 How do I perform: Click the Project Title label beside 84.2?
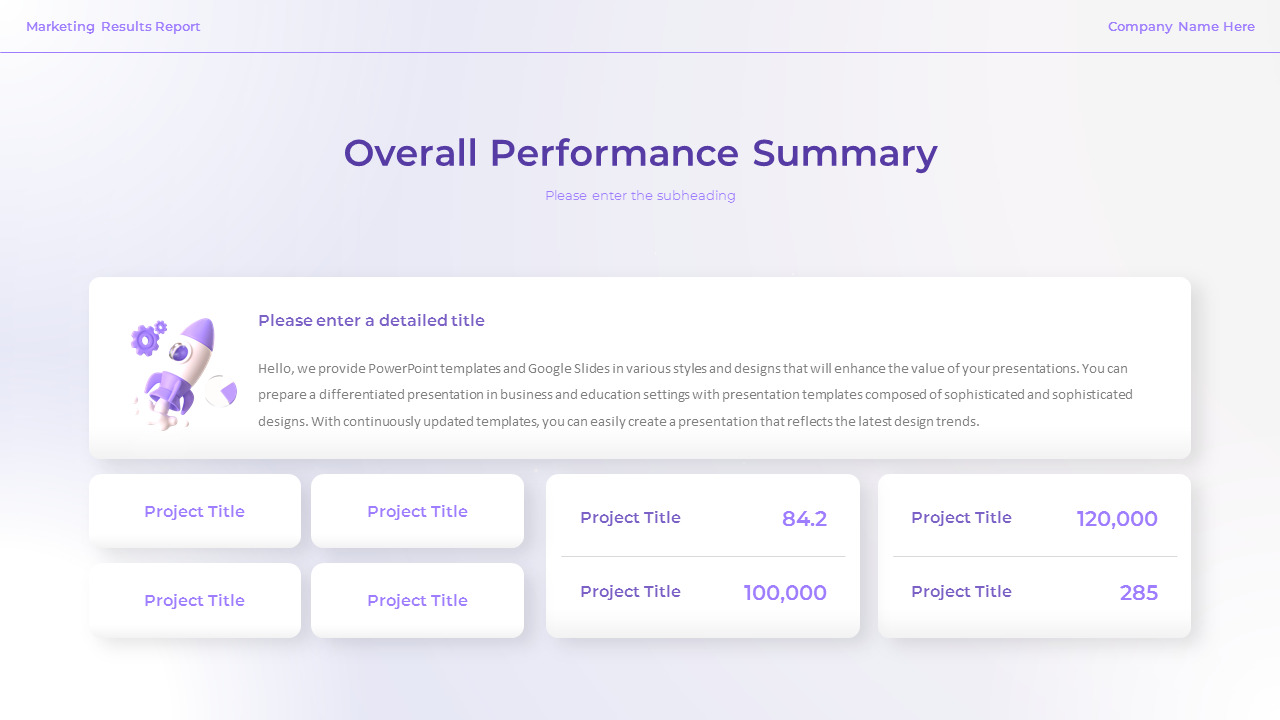click(x=630, y=518)
